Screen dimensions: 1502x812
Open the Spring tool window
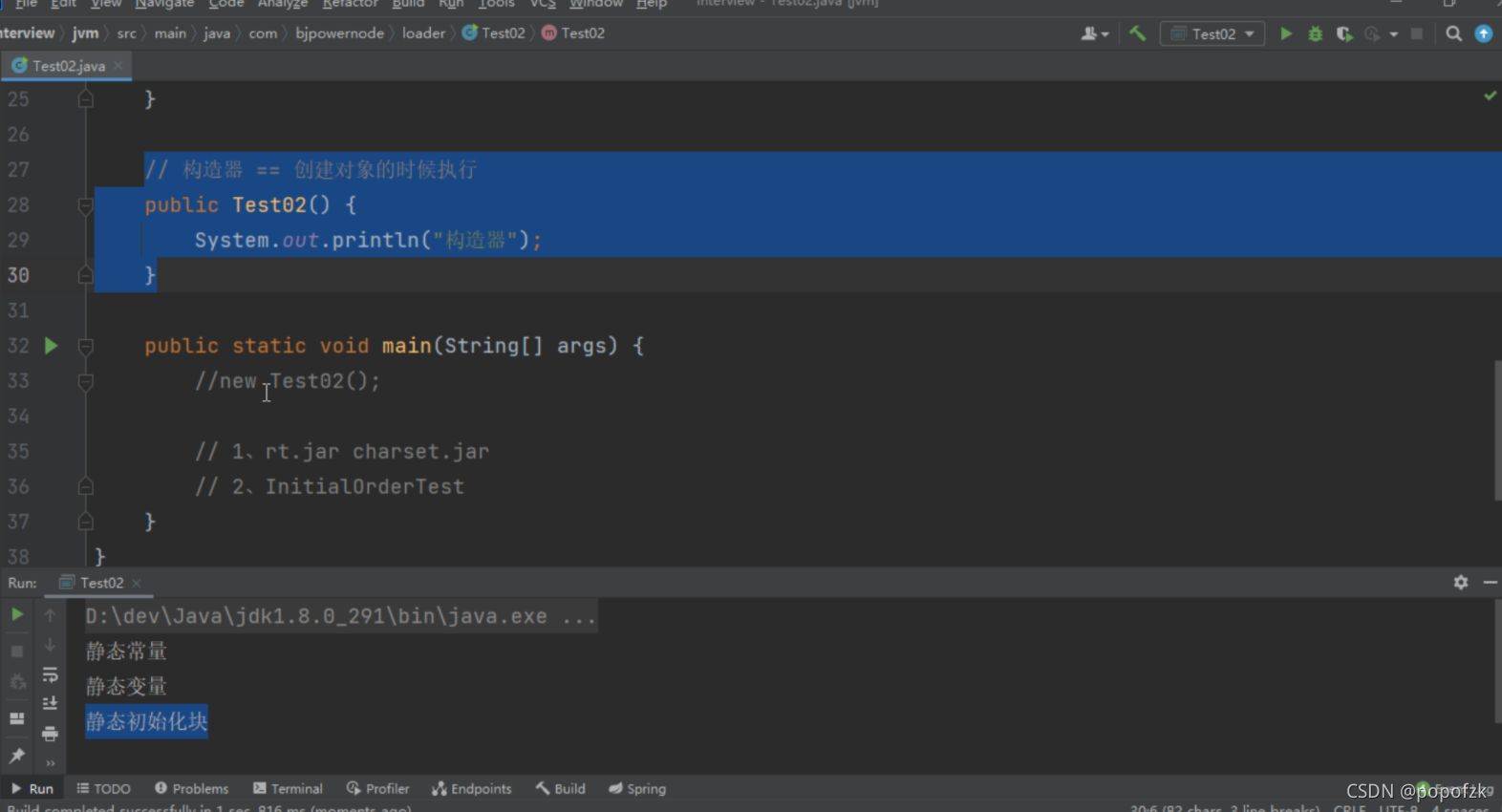[637, 789]
